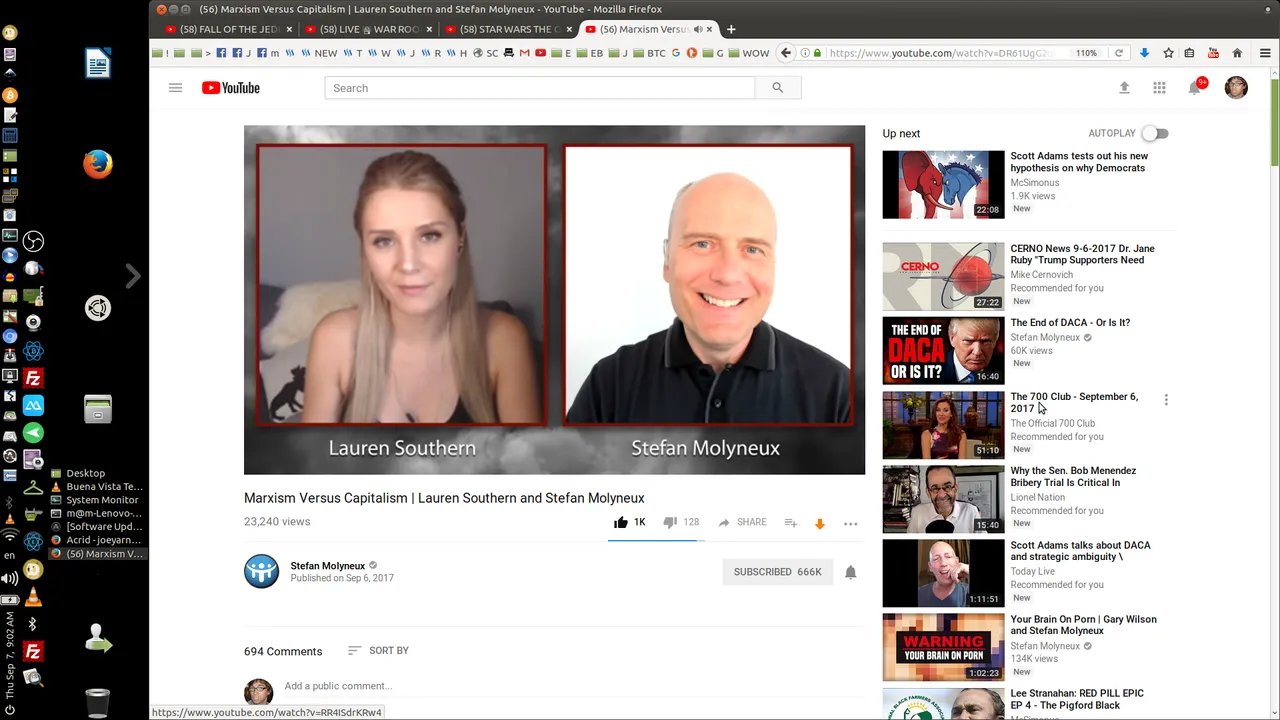Click the Firefox URL address field

coord(940,53)
